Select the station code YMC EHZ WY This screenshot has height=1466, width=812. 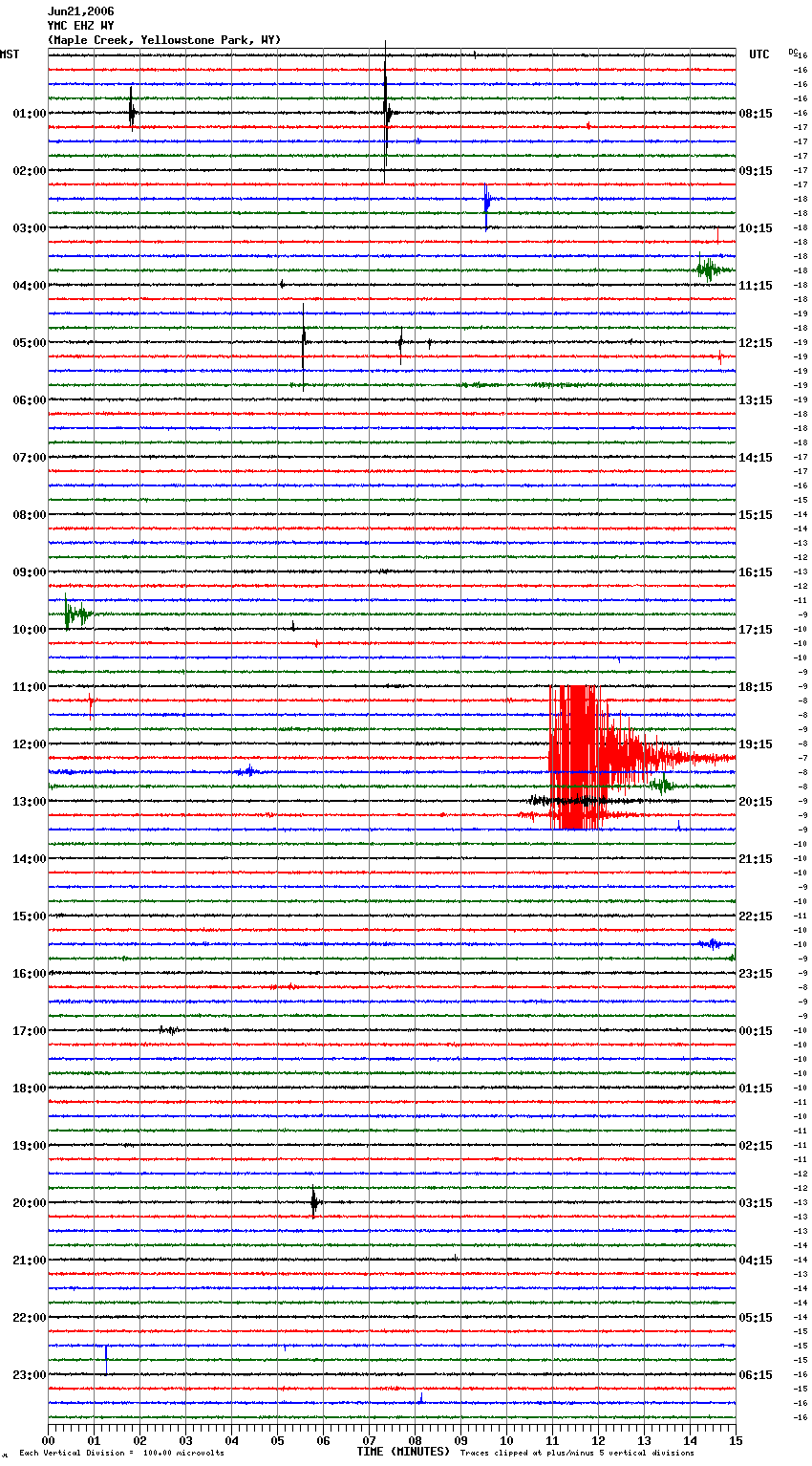pos(80,26)
